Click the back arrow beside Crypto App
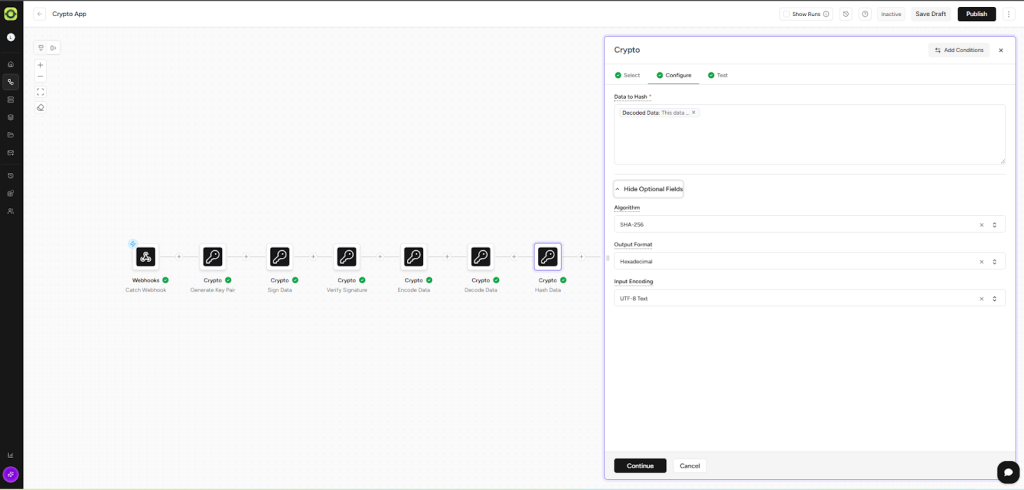The image size is (1024, 490). [40, 14]
